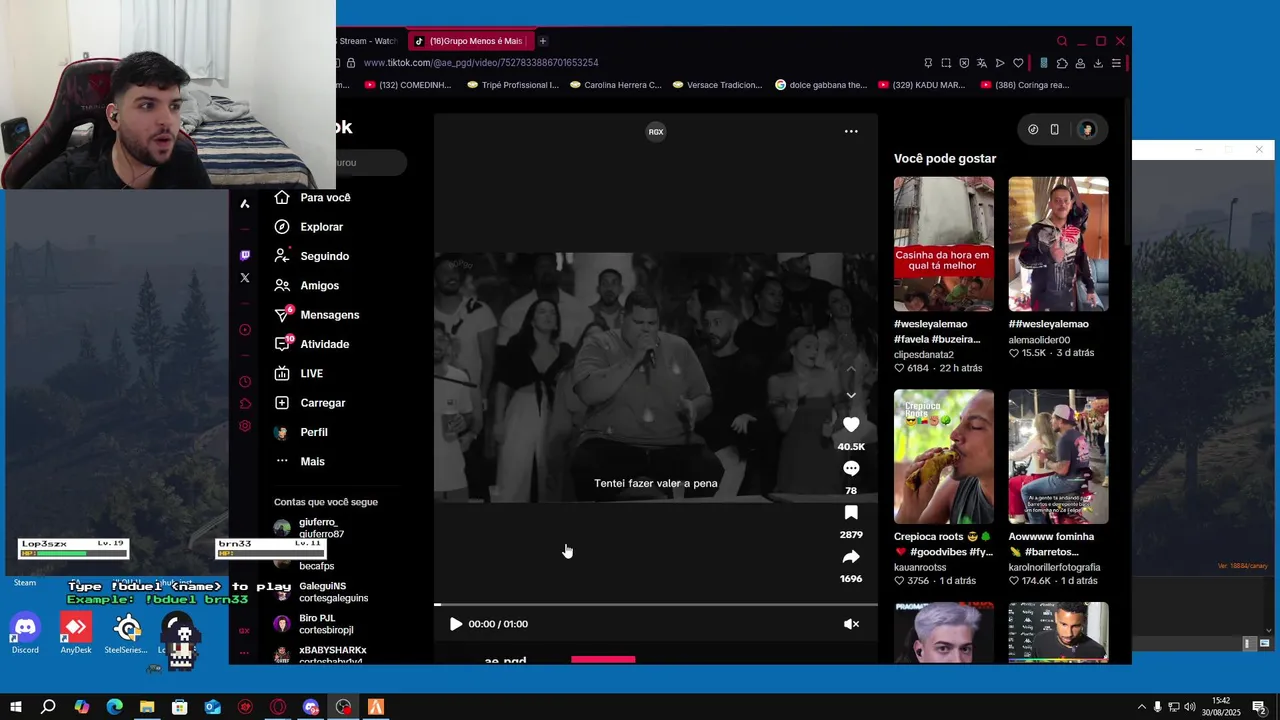
Task: Open the Opera easy setup menu icon
Action: [x=1116, y=63]
